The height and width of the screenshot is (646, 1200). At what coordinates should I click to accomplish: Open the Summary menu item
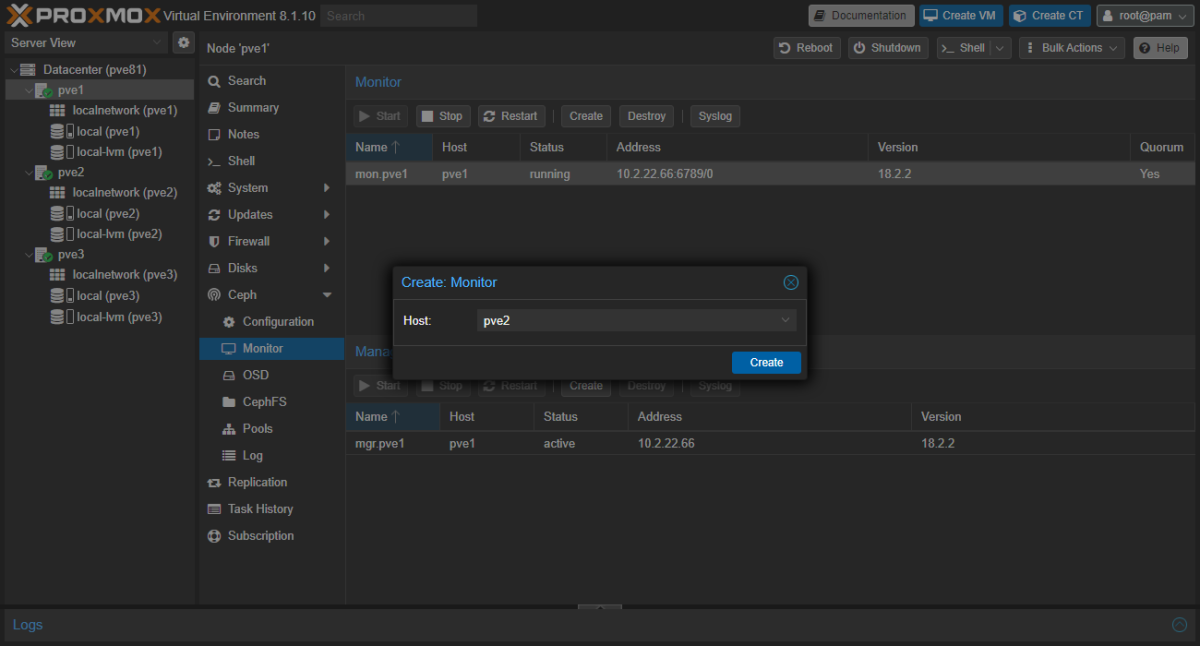(271, 108)
